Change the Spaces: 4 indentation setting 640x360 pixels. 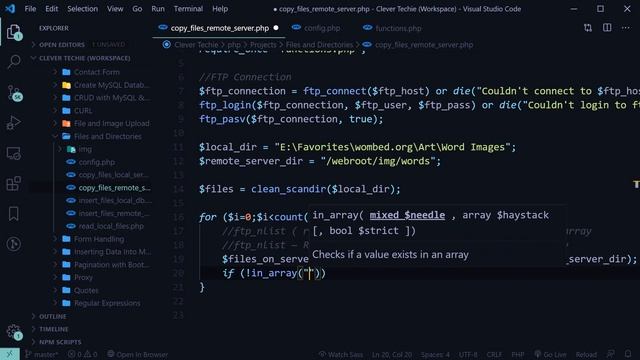(x=435, y=354)
